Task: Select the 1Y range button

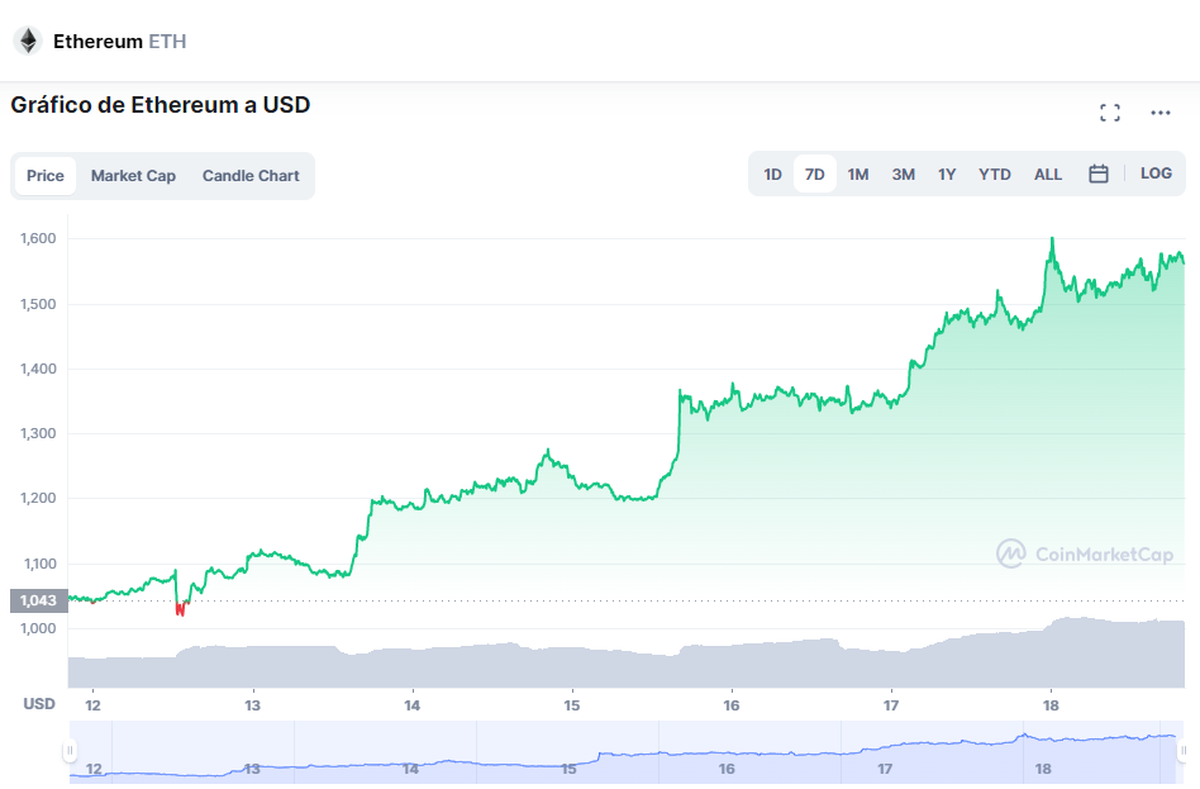Action: pyautogui.click(x=946, y=173)
